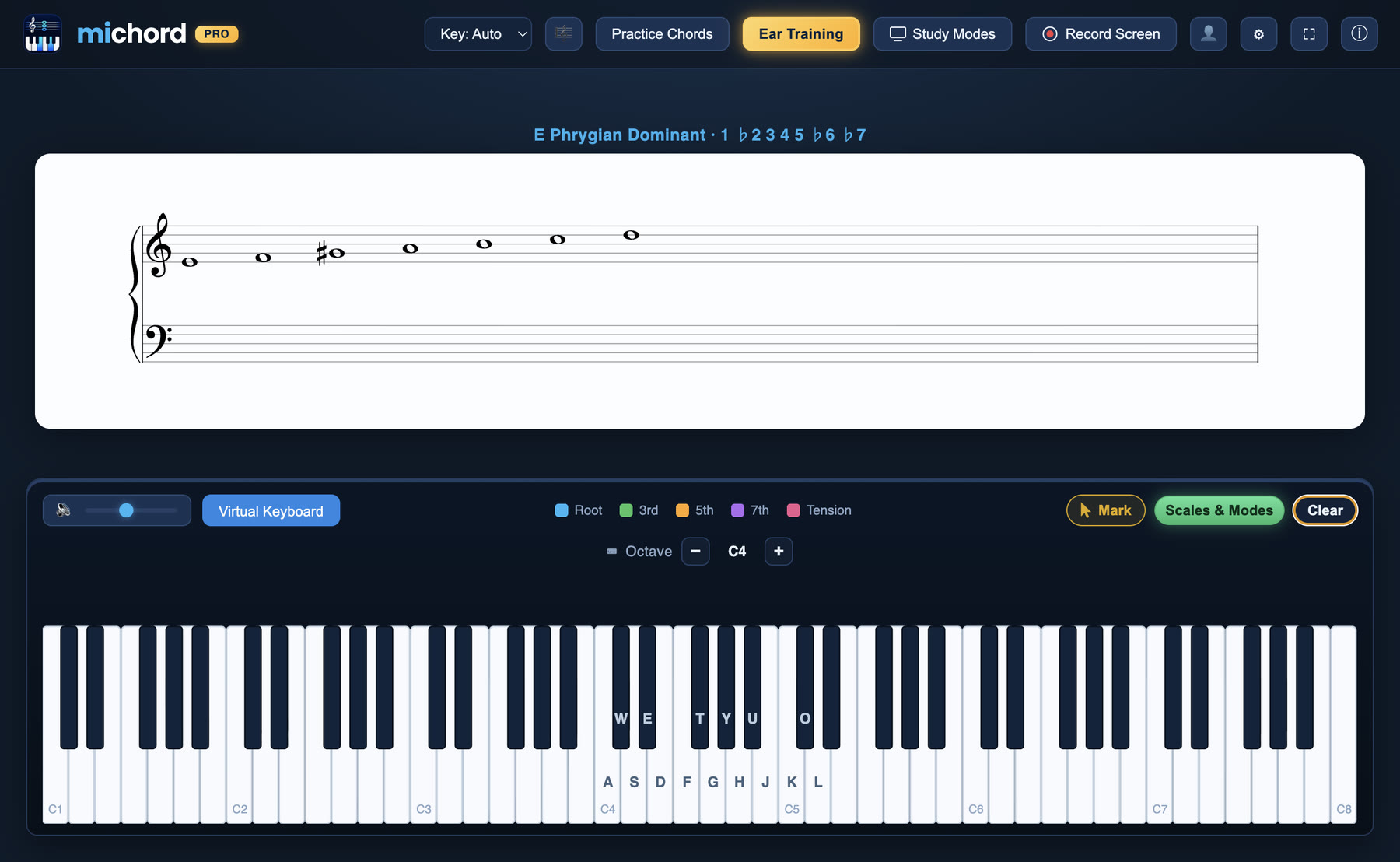This screenshot has width=1400, height=862.
Task: Play the white key labeled F
Action: tap(687, 782)
